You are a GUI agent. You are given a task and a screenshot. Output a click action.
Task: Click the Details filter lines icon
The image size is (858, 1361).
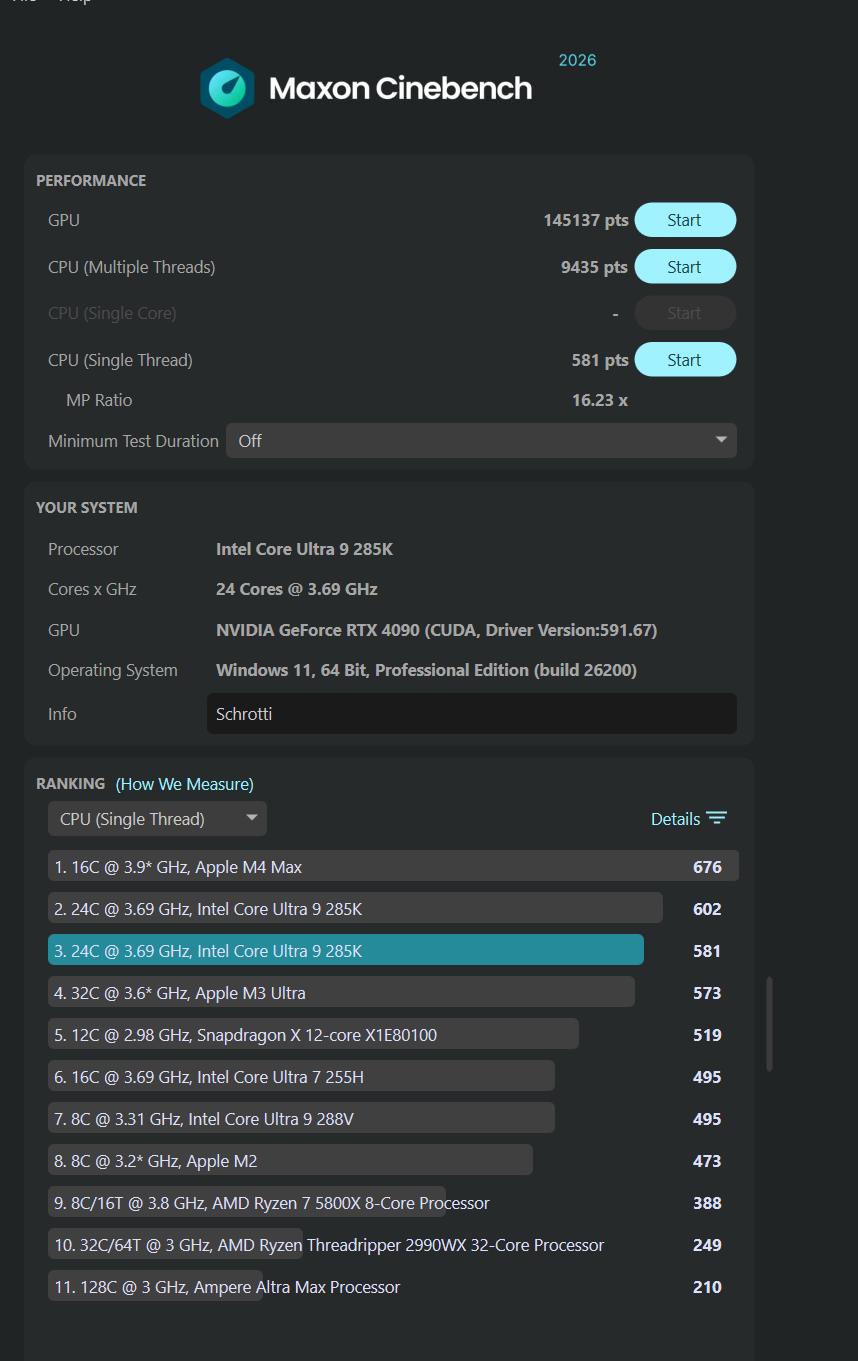(716, 818)
